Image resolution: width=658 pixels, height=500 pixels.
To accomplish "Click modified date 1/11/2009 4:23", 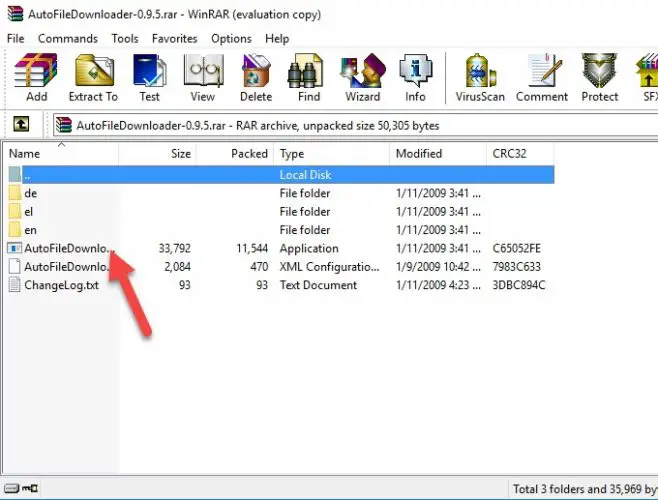I will point(438,285).
